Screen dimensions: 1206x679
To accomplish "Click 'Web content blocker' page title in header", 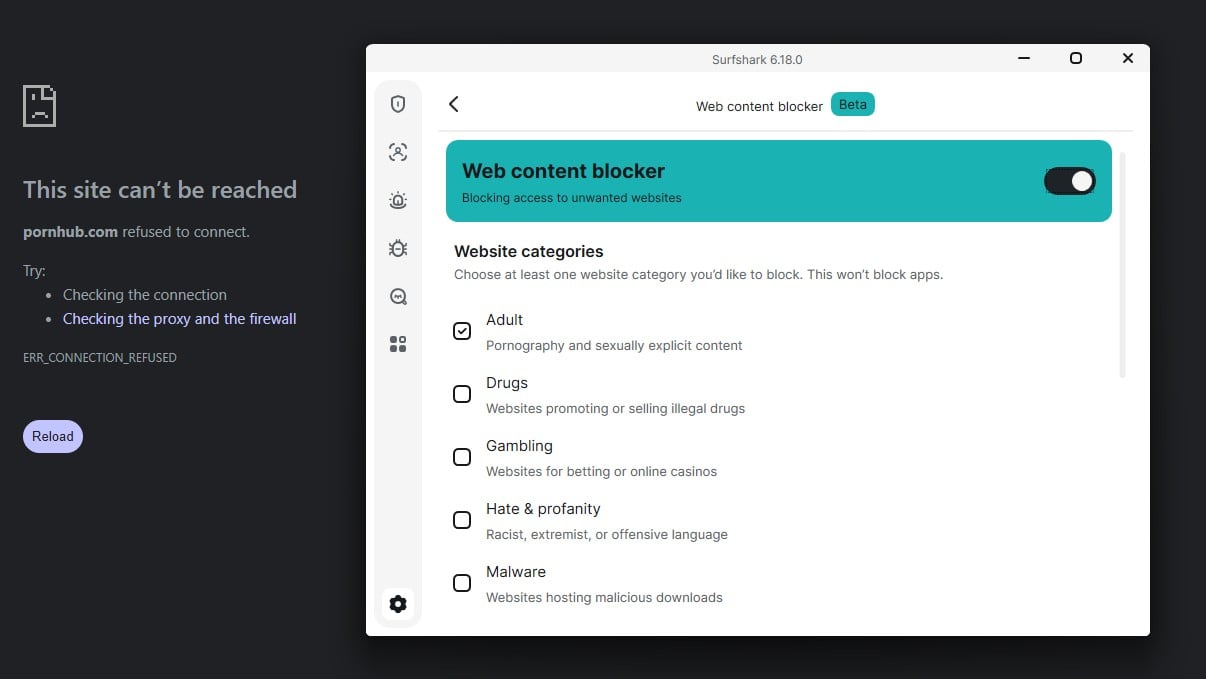I will pyautogui.click(x=760, y=106).
